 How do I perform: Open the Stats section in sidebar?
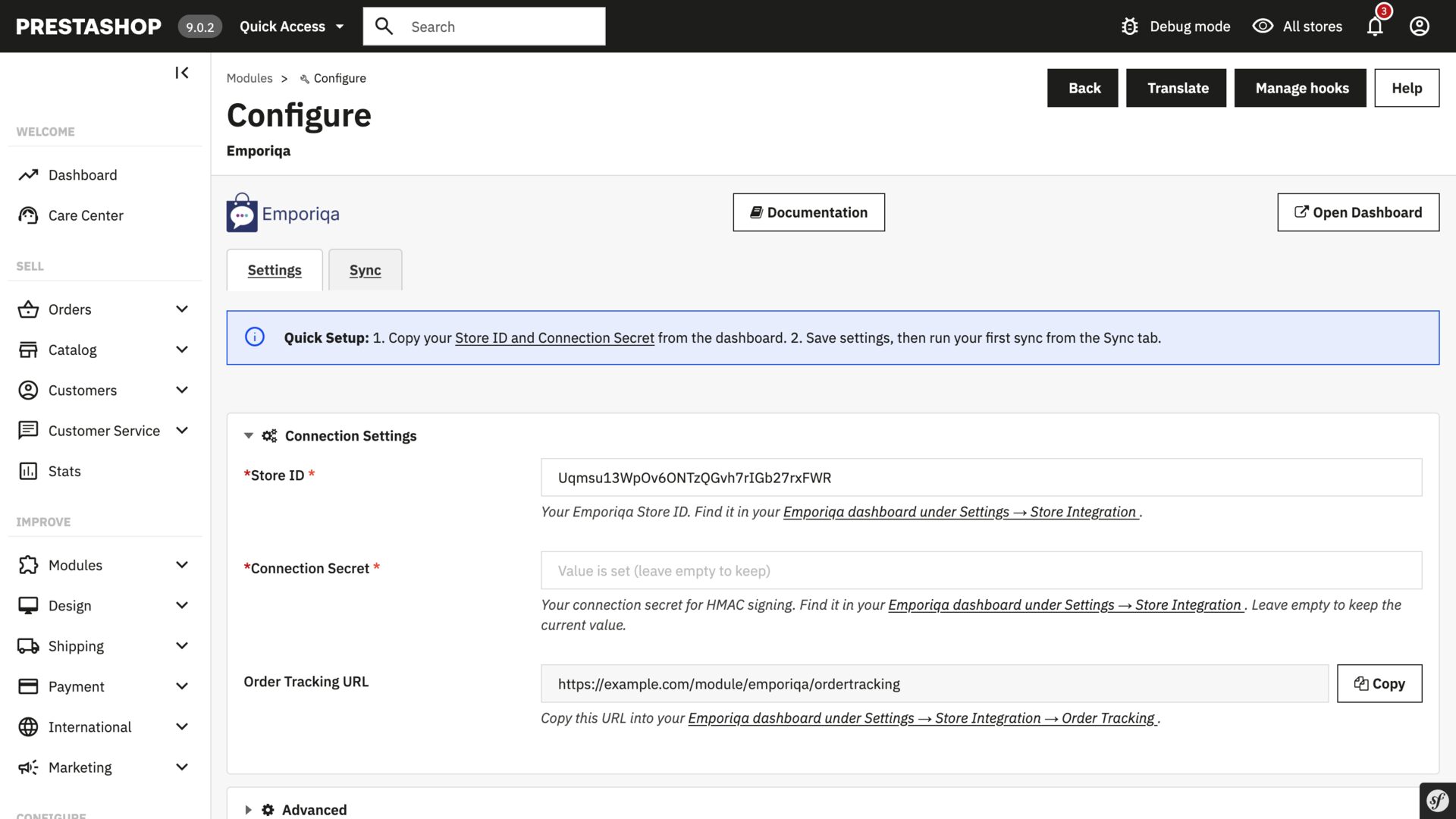click(x=64, y=470)
